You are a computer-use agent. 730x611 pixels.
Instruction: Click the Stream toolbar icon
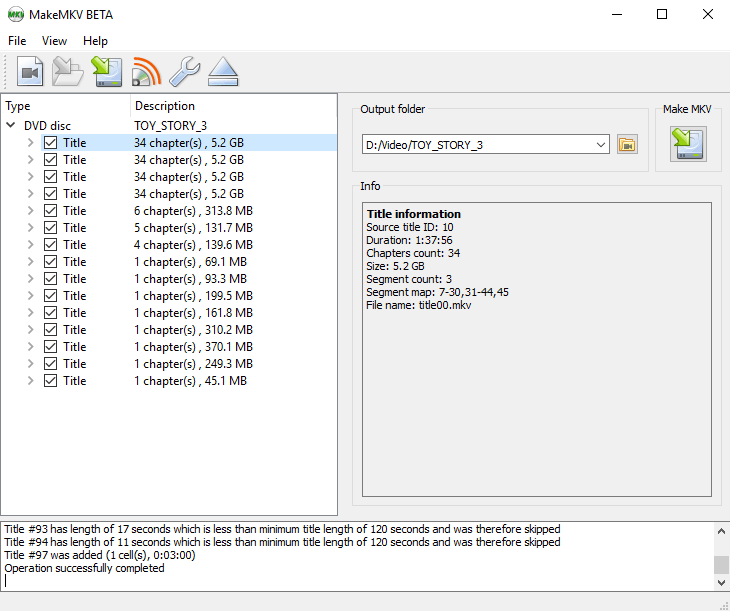[x=146, y=71]
